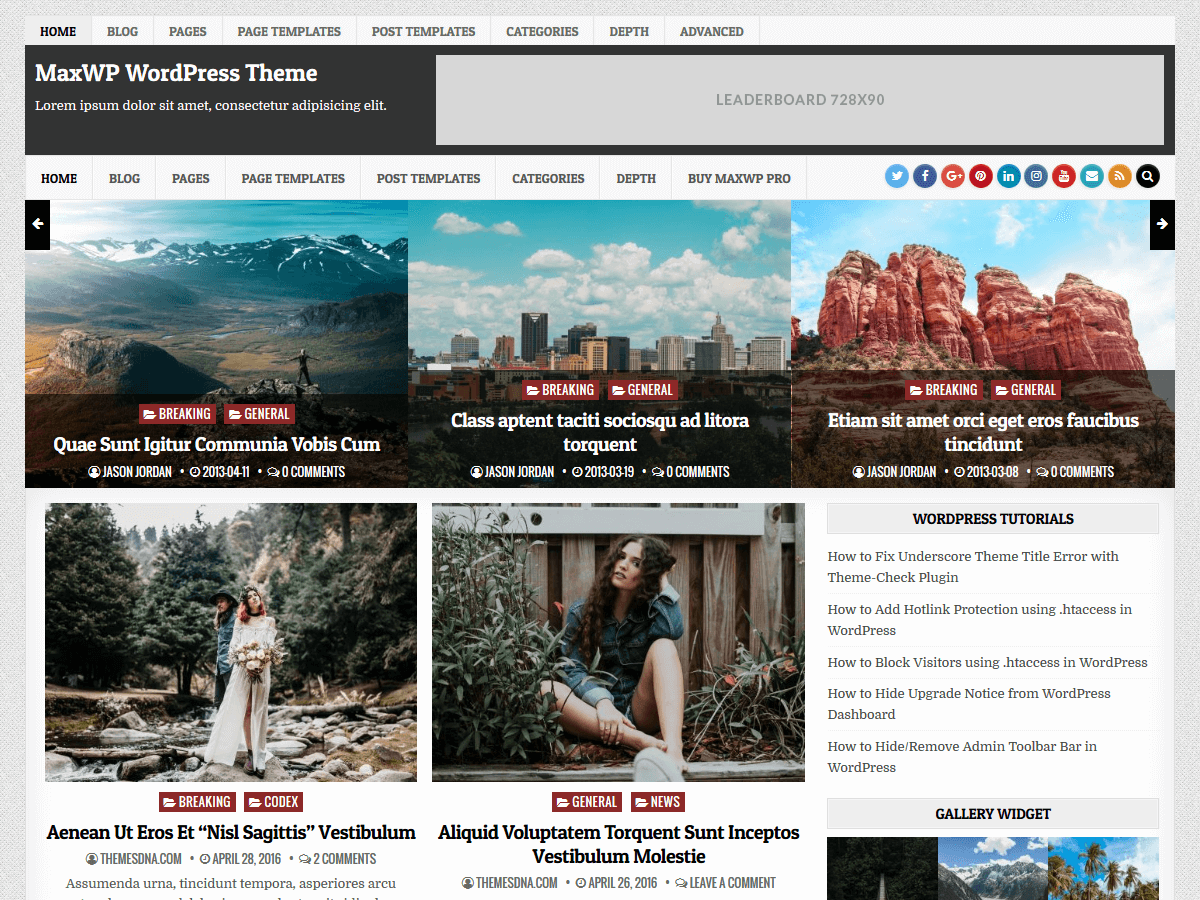The width and height of the screenshot is (1200, 900).
Task: Open BUY MAXWP PRO link
Action: coord(739,178)
